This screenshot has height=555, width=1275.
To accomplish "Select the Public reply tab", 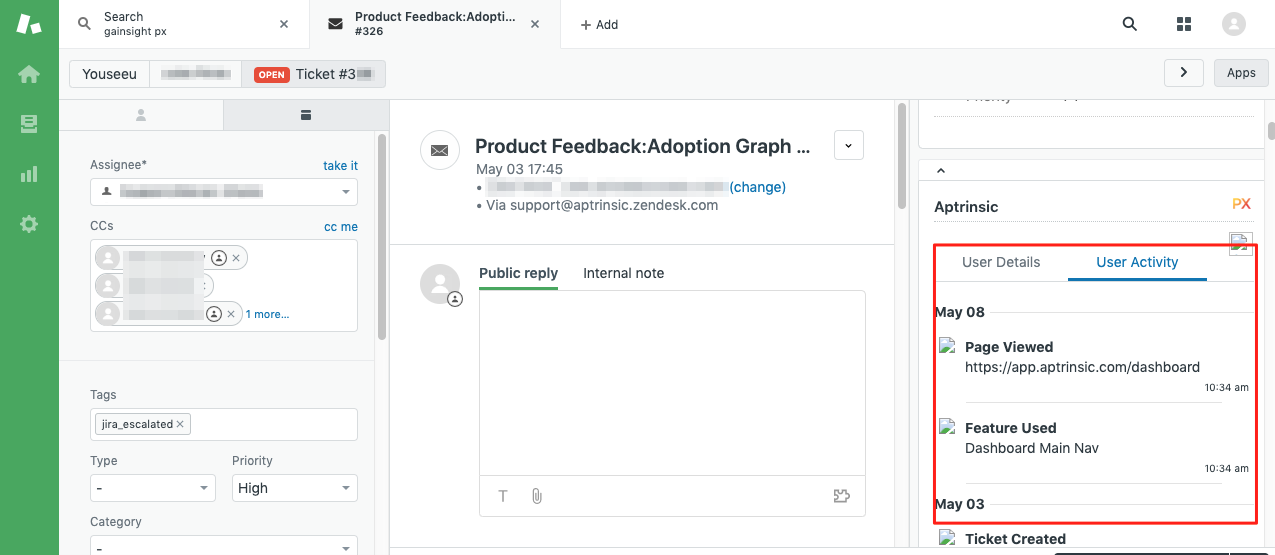I will [518, 273].
